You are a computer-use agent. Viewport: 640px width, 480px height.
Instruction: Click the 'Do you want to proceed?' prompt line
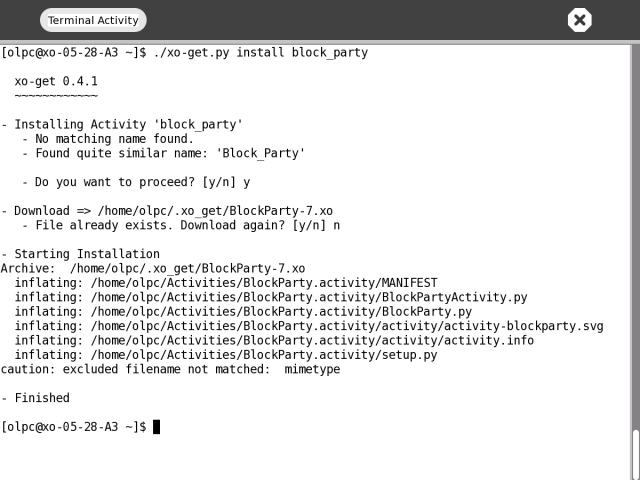pyautogui.click(x=142, y=183)
